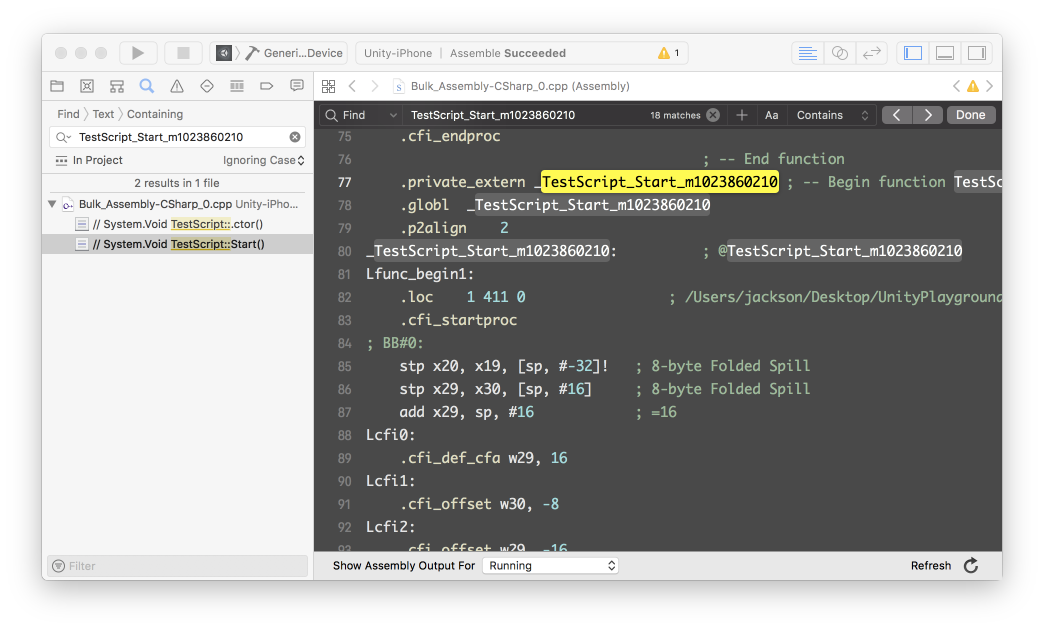The height and width of the screenshot is (630, 1044).
Task: Click the Run (play) button
Action: (x=138, y=53)
